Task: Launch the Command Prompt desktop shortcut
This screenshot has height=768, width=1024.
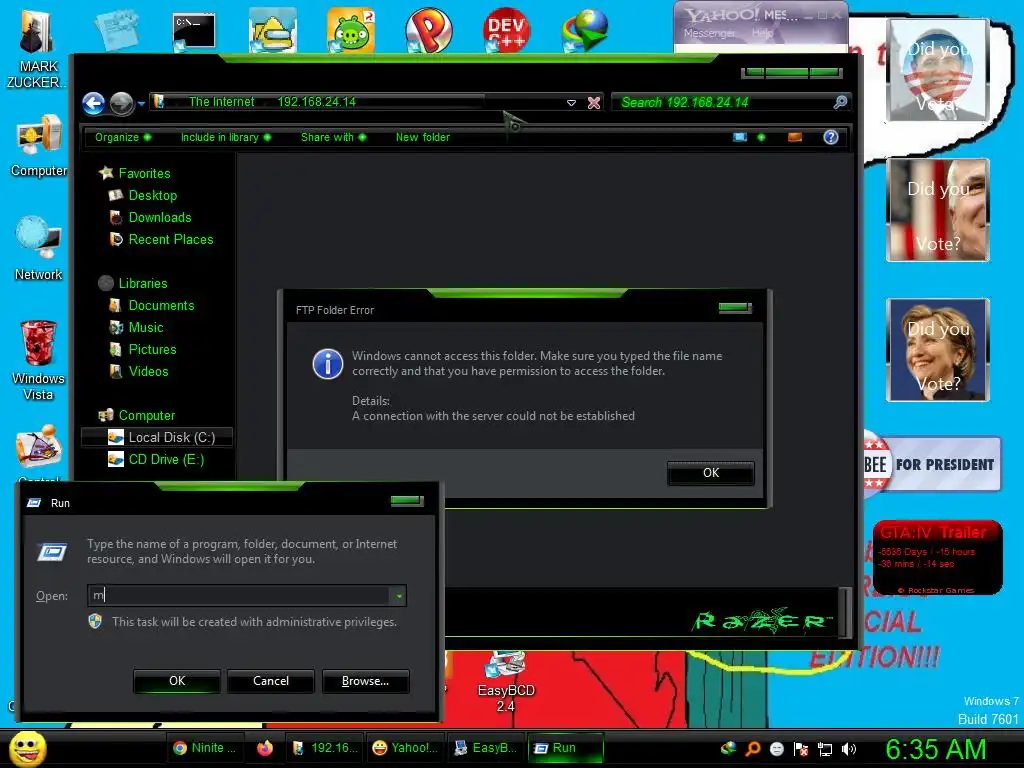Action: coord(194,31)
